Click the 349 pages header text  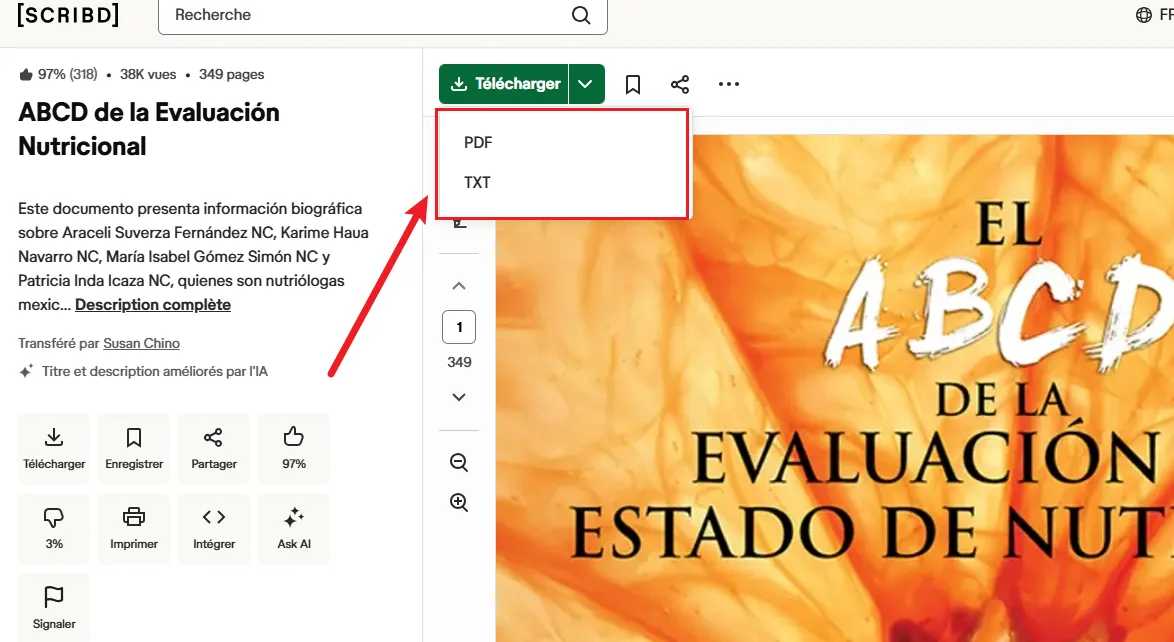(231, 74)
